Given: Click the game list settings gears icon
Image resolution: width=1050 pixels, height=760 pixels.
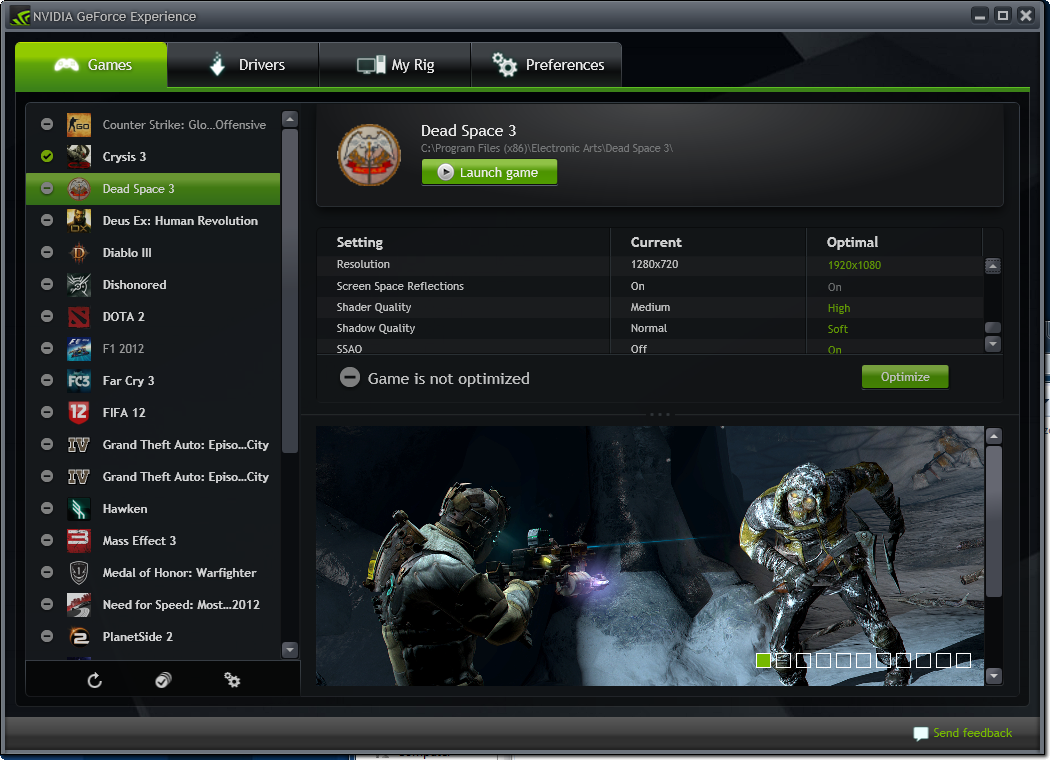Looking at the screenshot, I should pos(232,680).
